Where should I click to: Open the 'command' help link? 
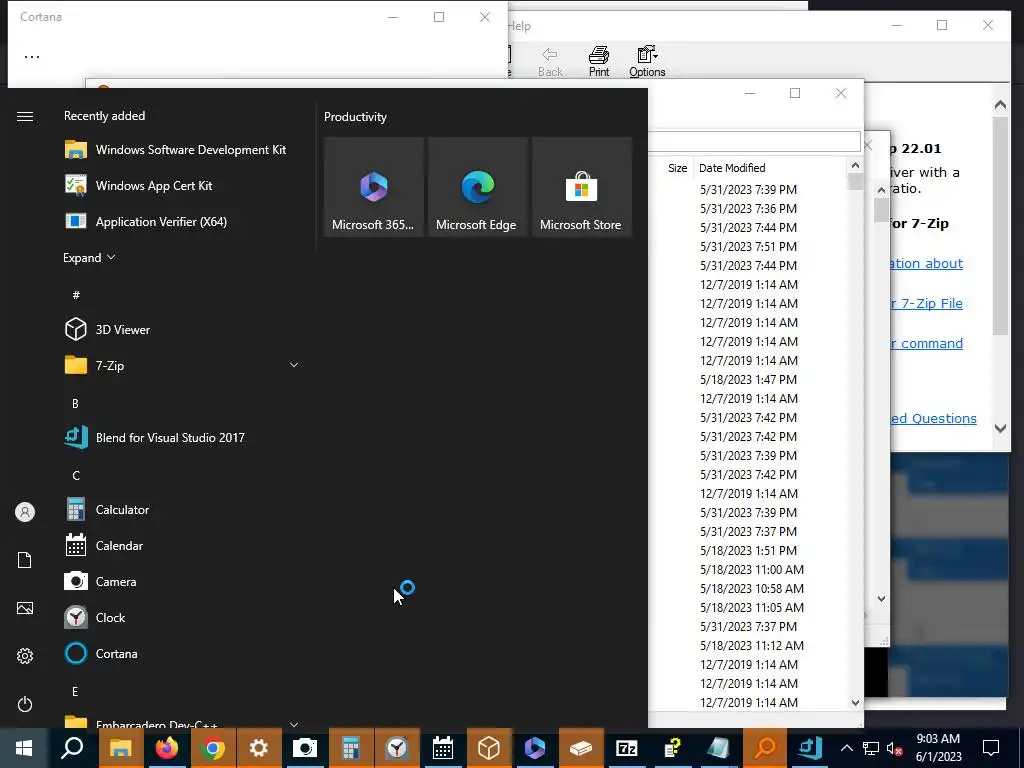(927, 344)
